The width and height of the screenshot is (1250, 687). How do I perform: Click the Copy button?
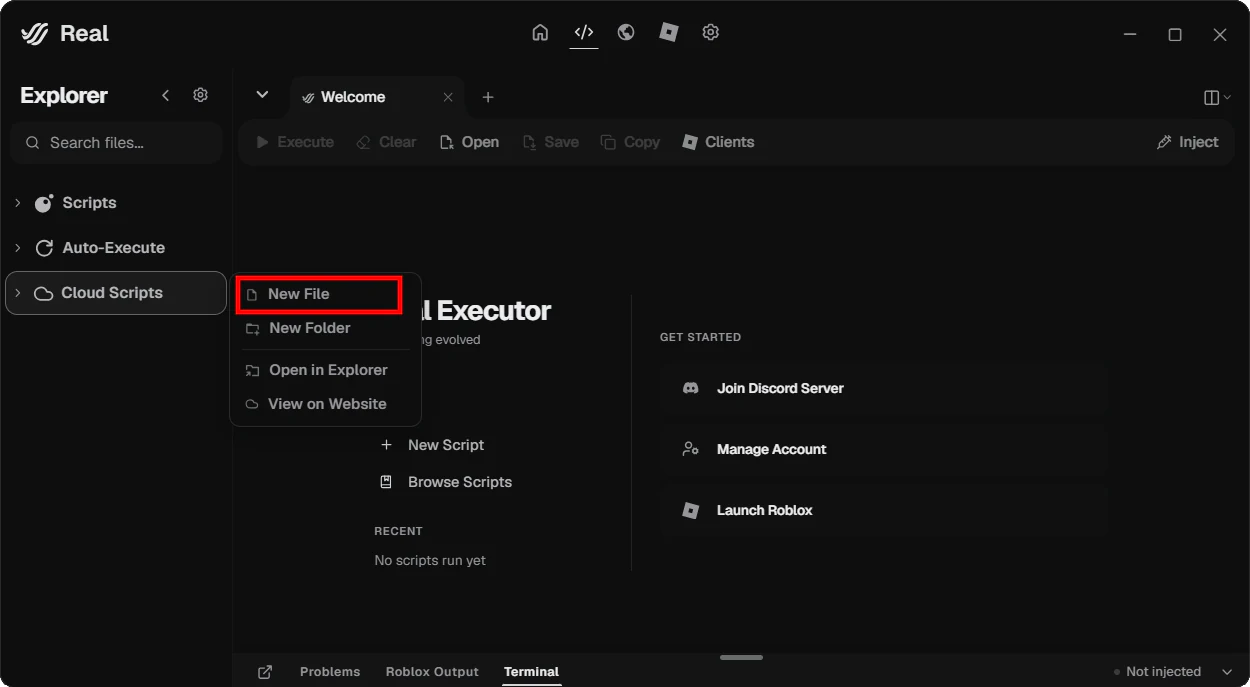(630, 142)
